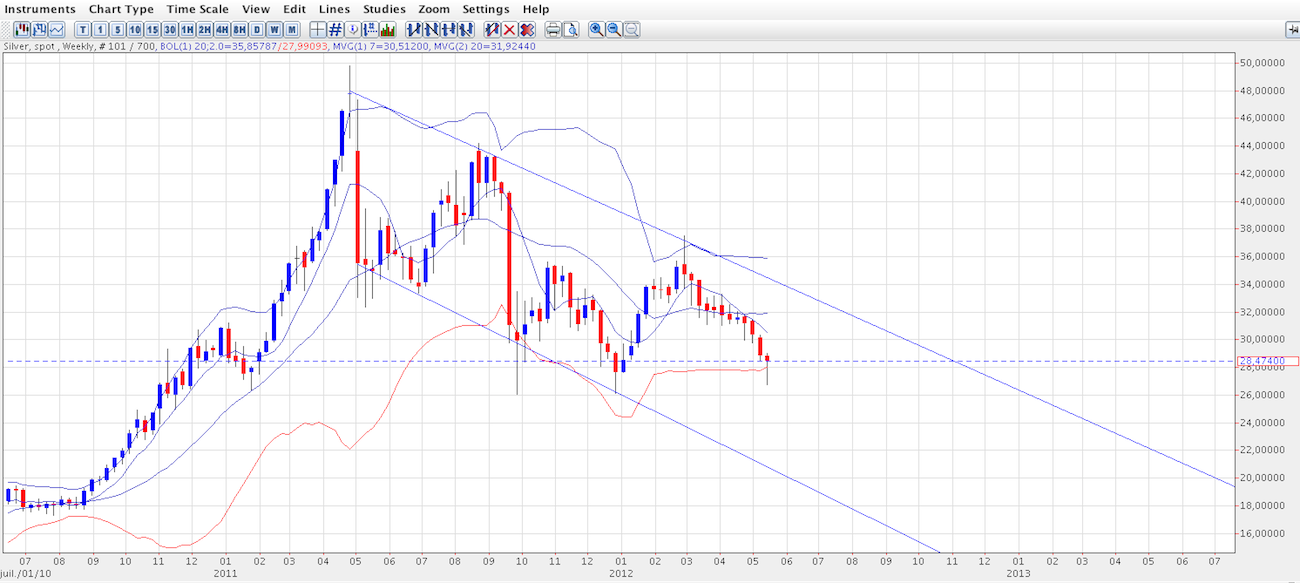Open the Chart Type menu
The image size is (1300, 583).
point(121,9)
